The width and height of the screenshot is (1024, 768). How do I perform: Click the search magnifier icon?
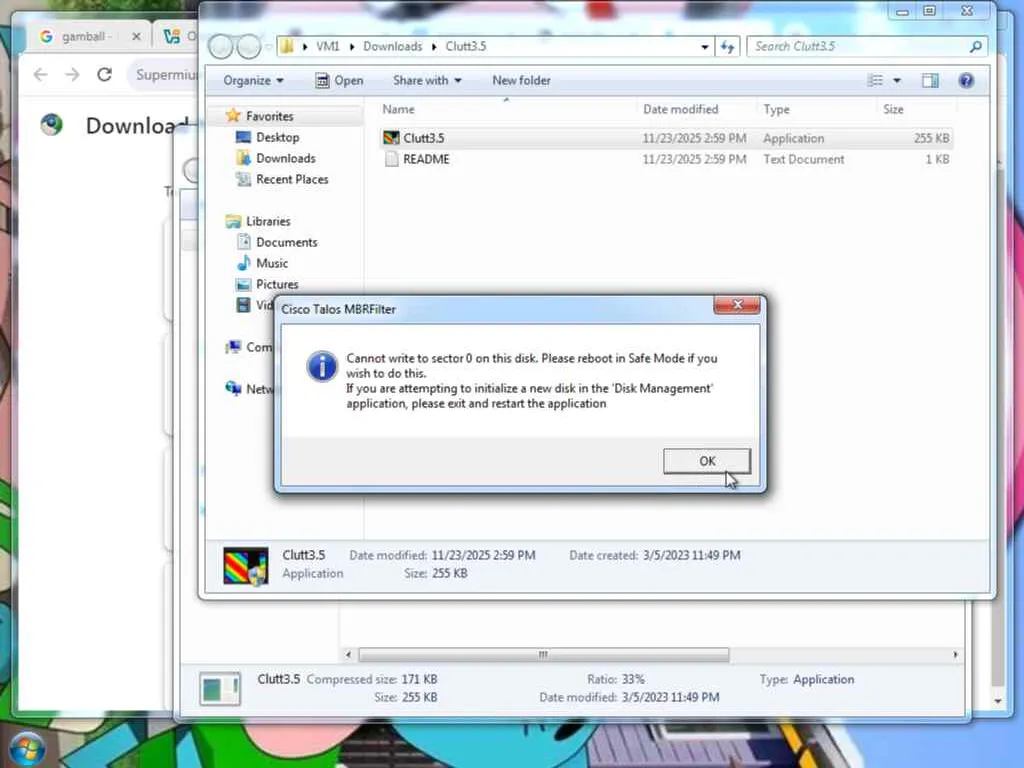(976, 46)
